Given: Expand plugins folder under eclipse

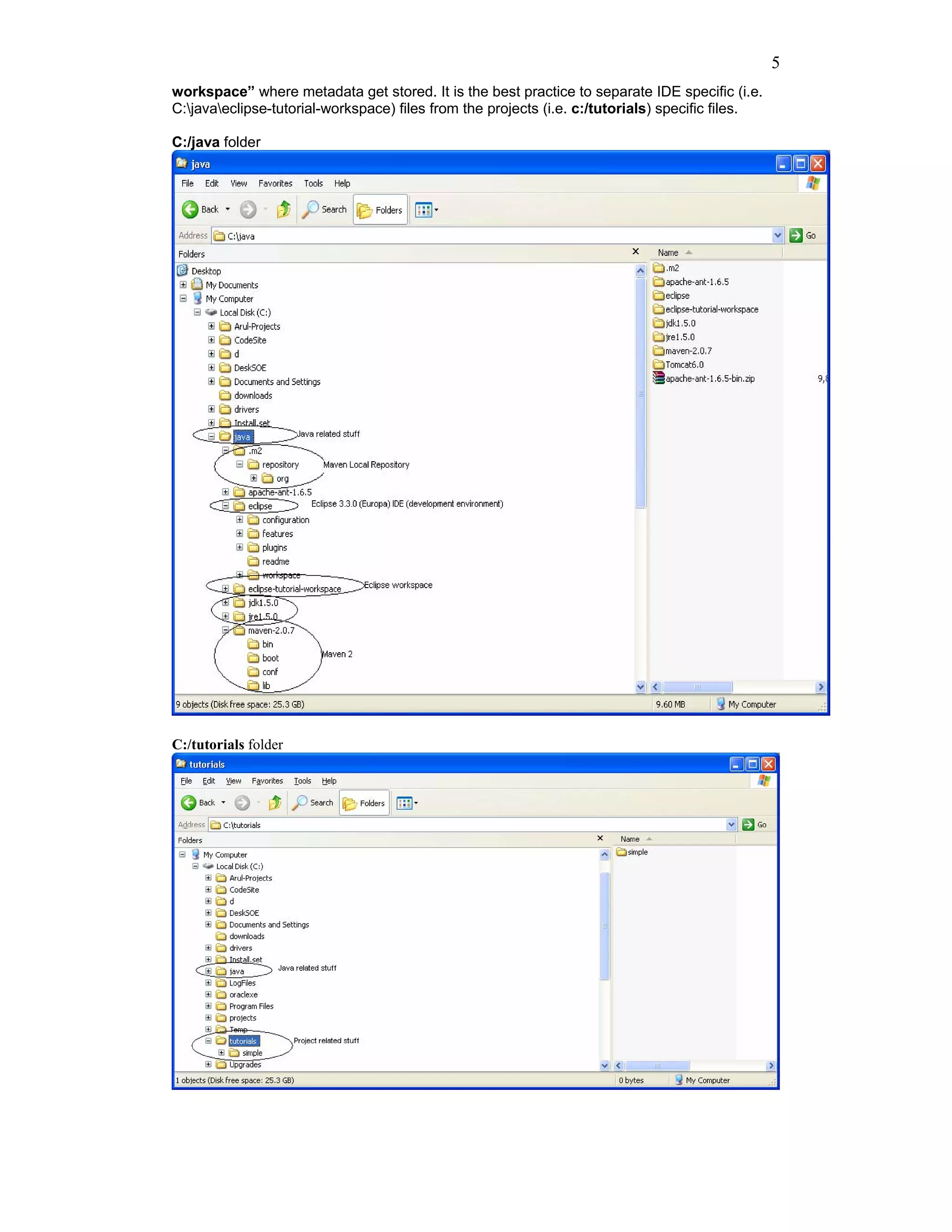Looking at the screenshot, I should pos(240,547).
